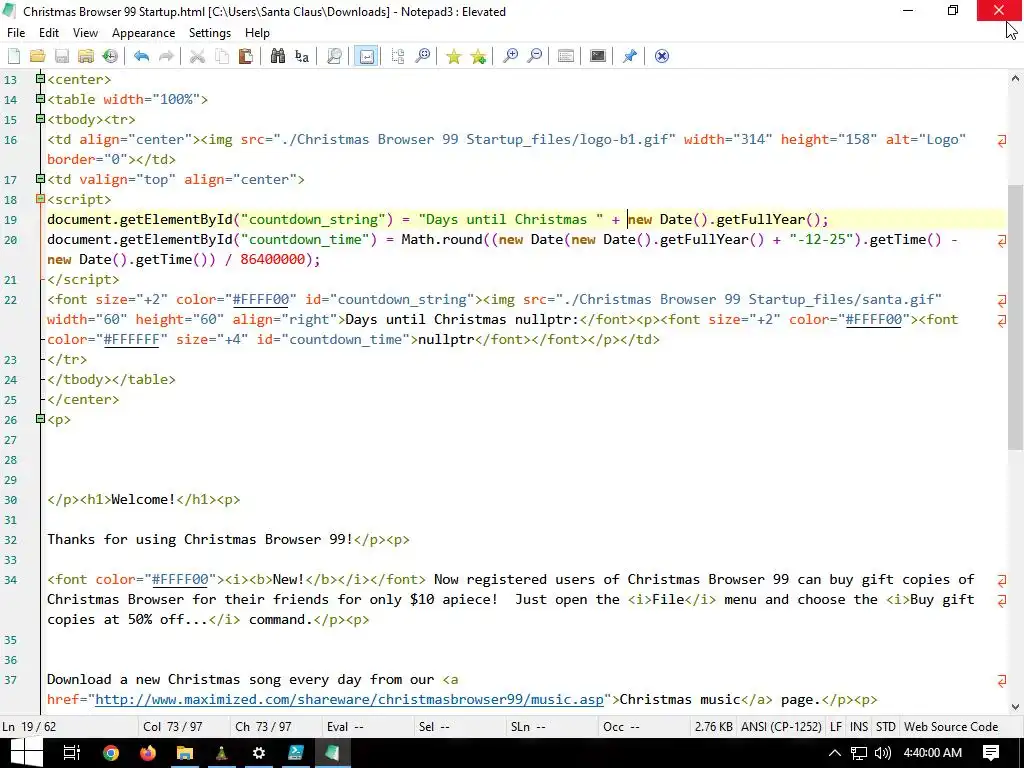Select line 20 via its line number

pos(10,240)
